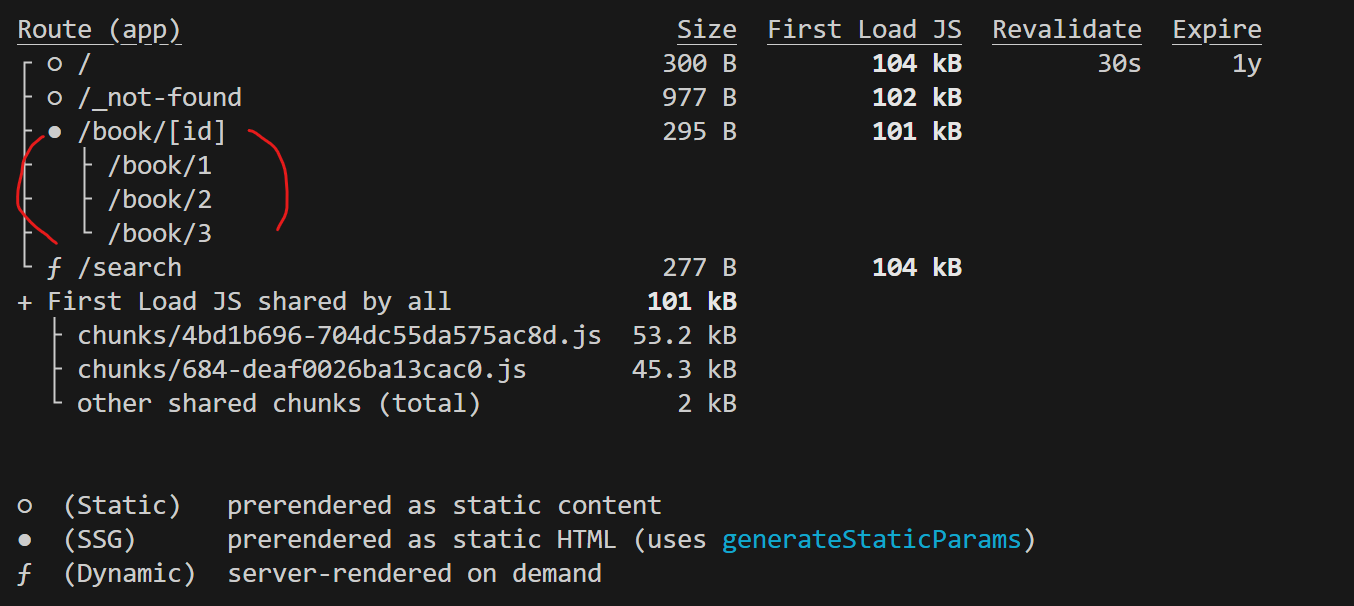The width and height of the screenshot is (1354, 606).
Task: Click the Revalidate column header
Action: [1066, 30]
